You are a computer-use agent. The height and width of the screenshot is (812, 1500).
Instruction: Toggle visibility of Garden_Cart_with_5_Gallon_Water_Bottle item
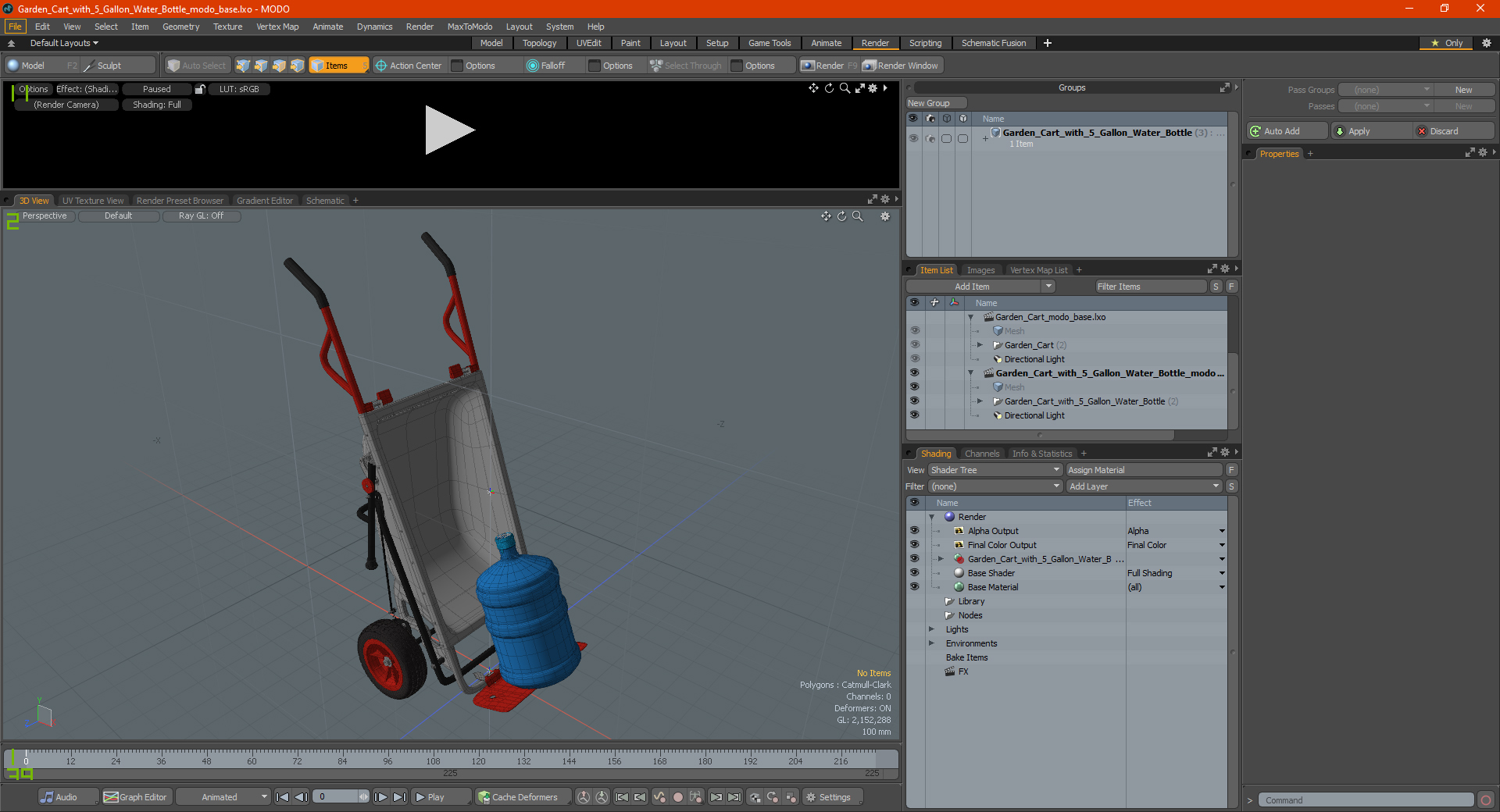coord(914,401)
